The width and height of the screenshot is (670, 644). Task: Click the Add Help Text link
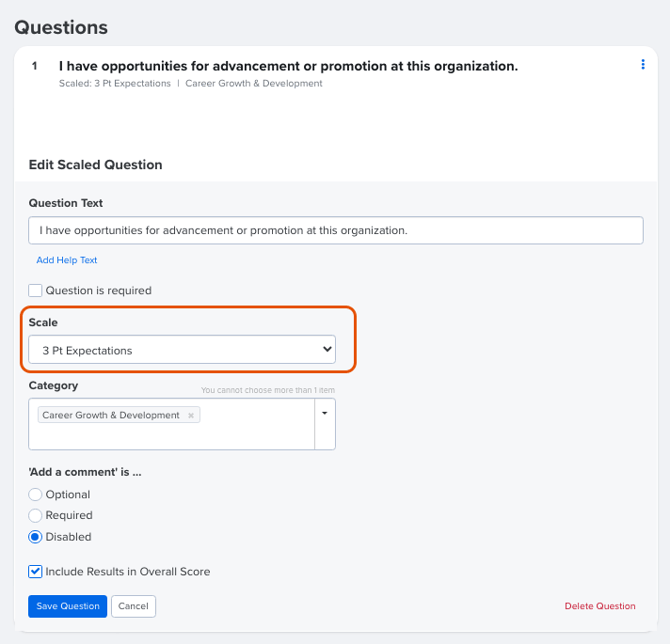[67, 260]
